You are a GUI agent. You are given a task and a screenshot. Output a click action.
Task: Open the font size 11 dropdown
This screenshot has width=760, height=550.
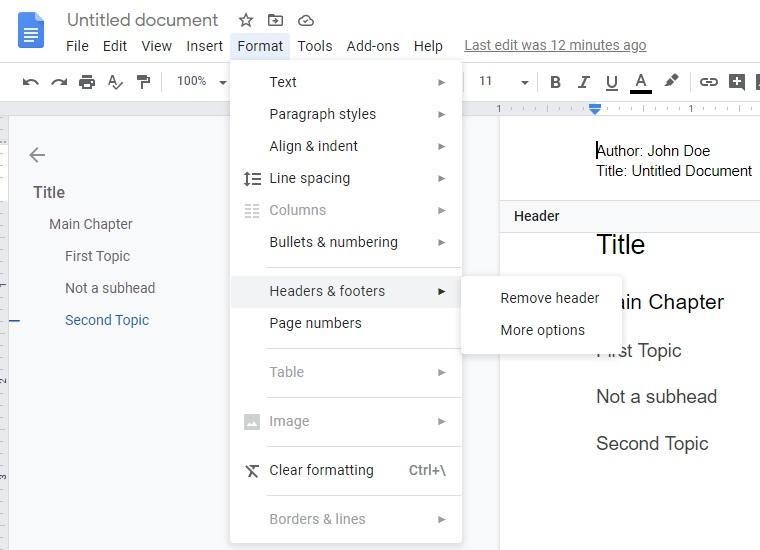click(x=502, y=82)
